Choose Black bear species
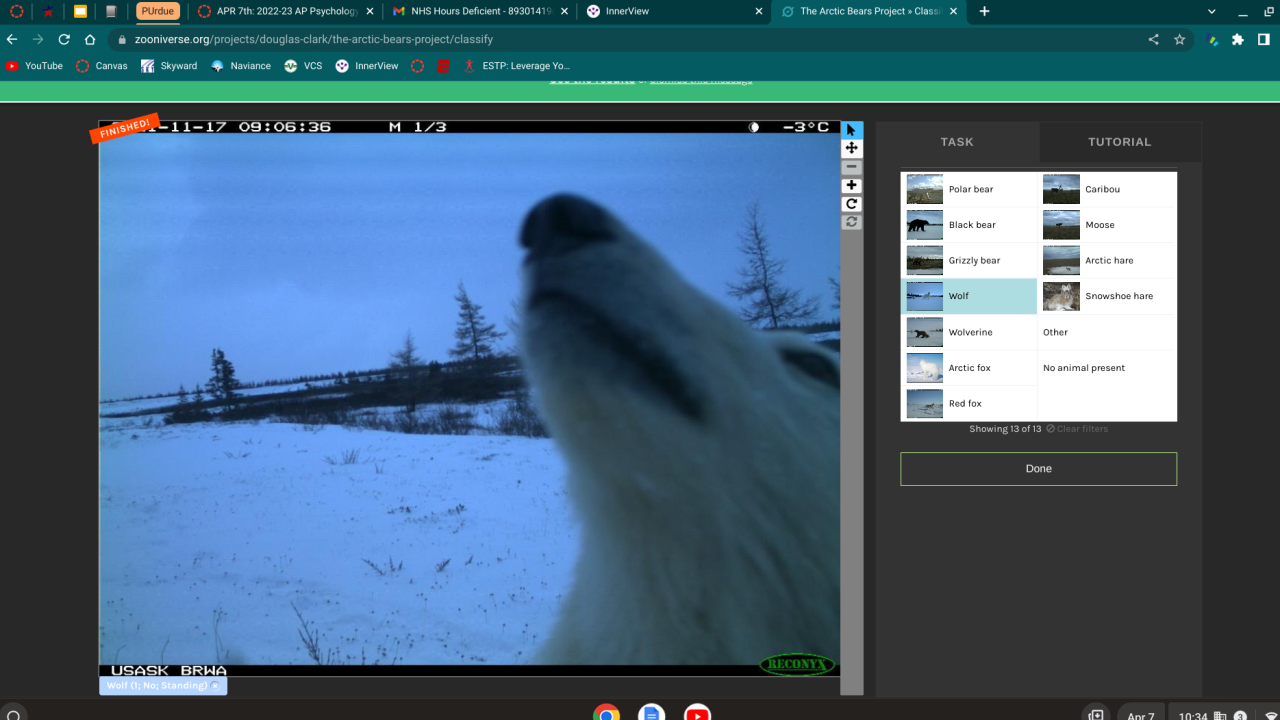1280x720 pixels. 969,225
